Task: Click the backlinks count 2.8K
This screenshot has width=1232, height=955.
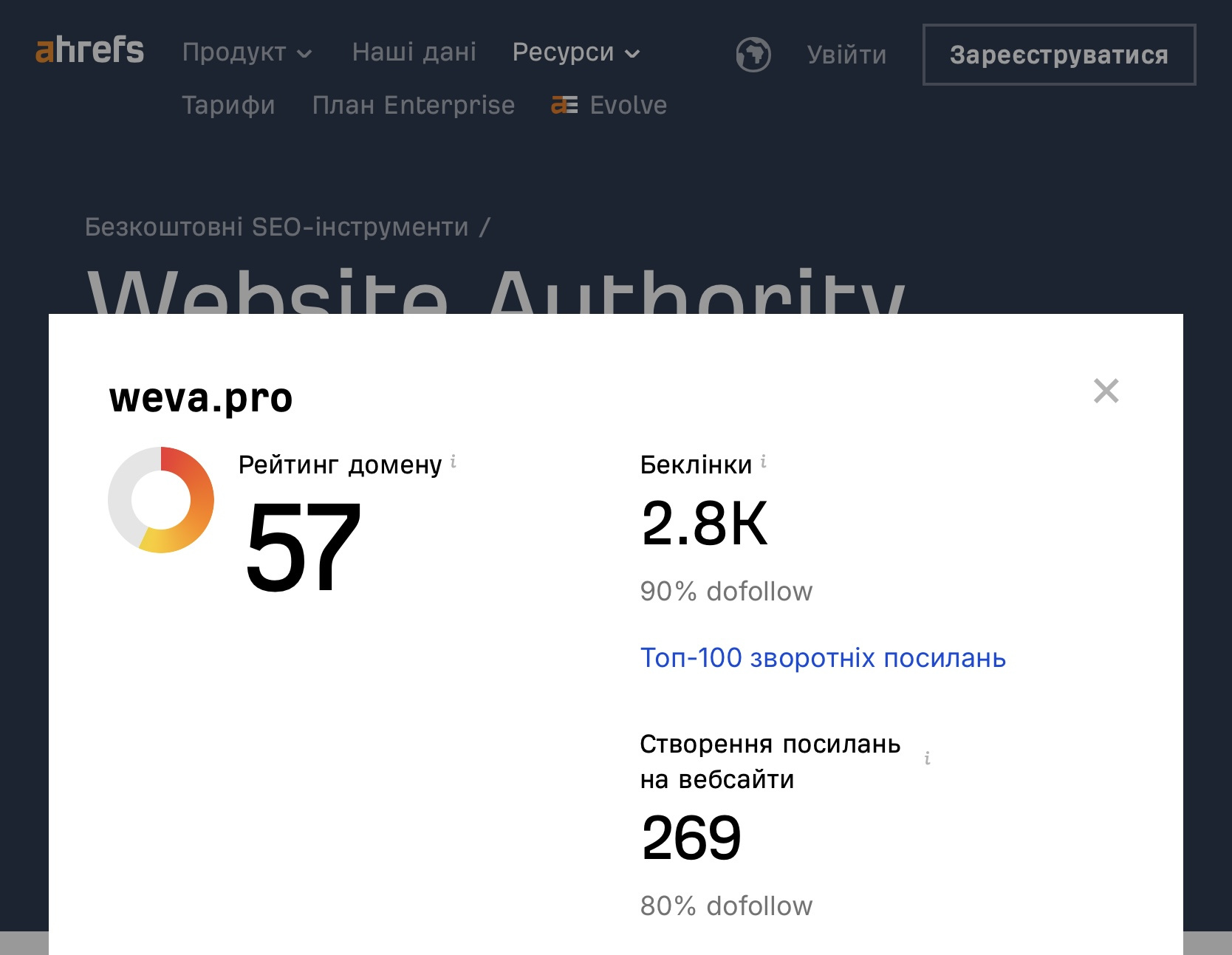Action: 705,523
